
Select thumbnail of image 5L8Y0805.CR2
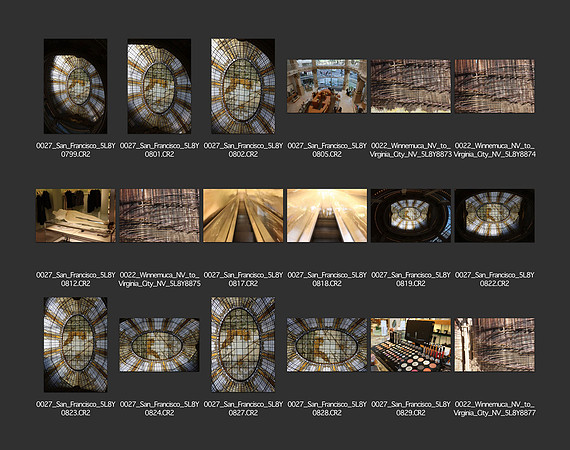pos(327,86)
